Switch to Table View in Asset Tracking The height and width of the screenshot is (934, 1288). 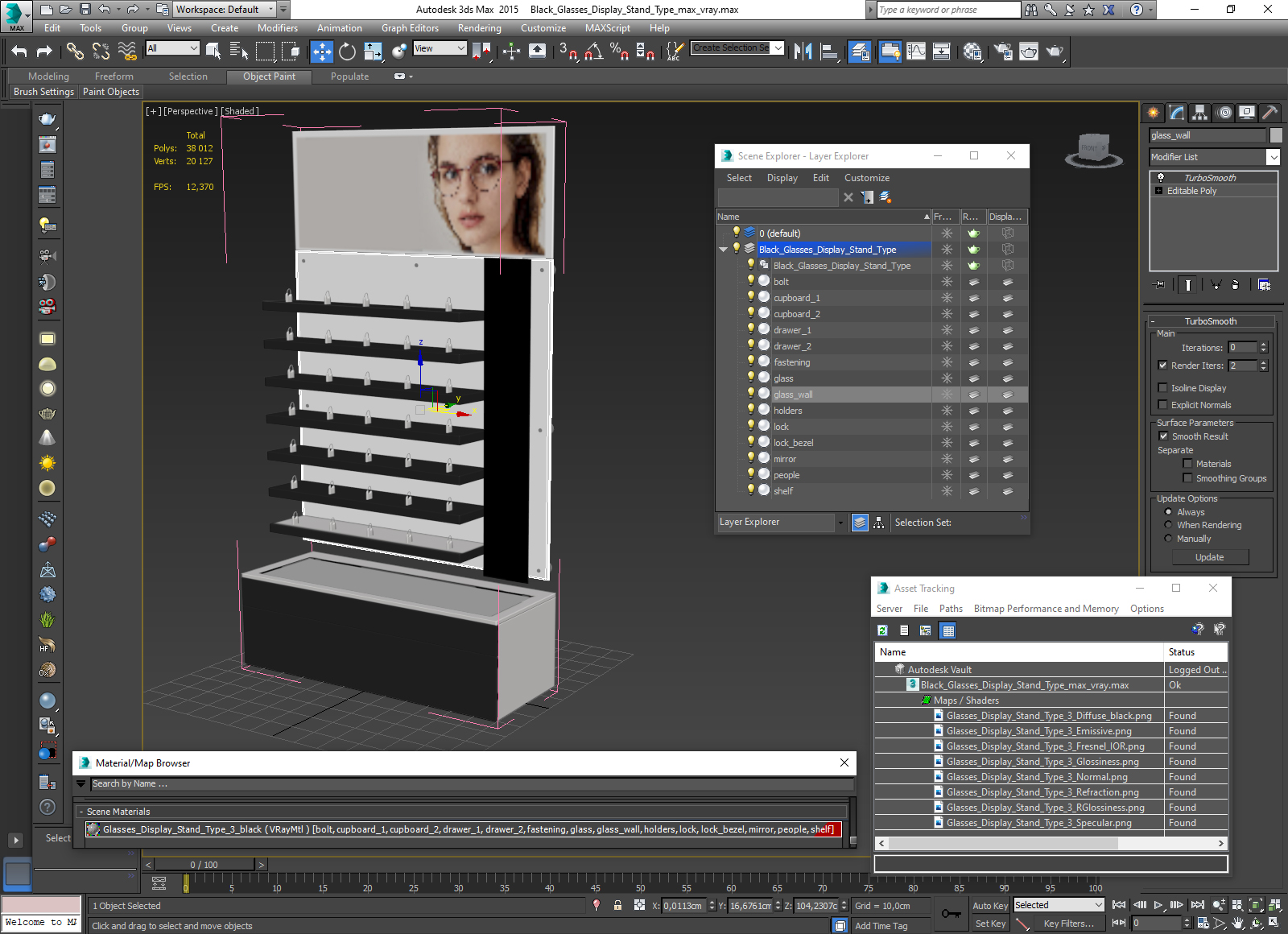tap(948, 630)
